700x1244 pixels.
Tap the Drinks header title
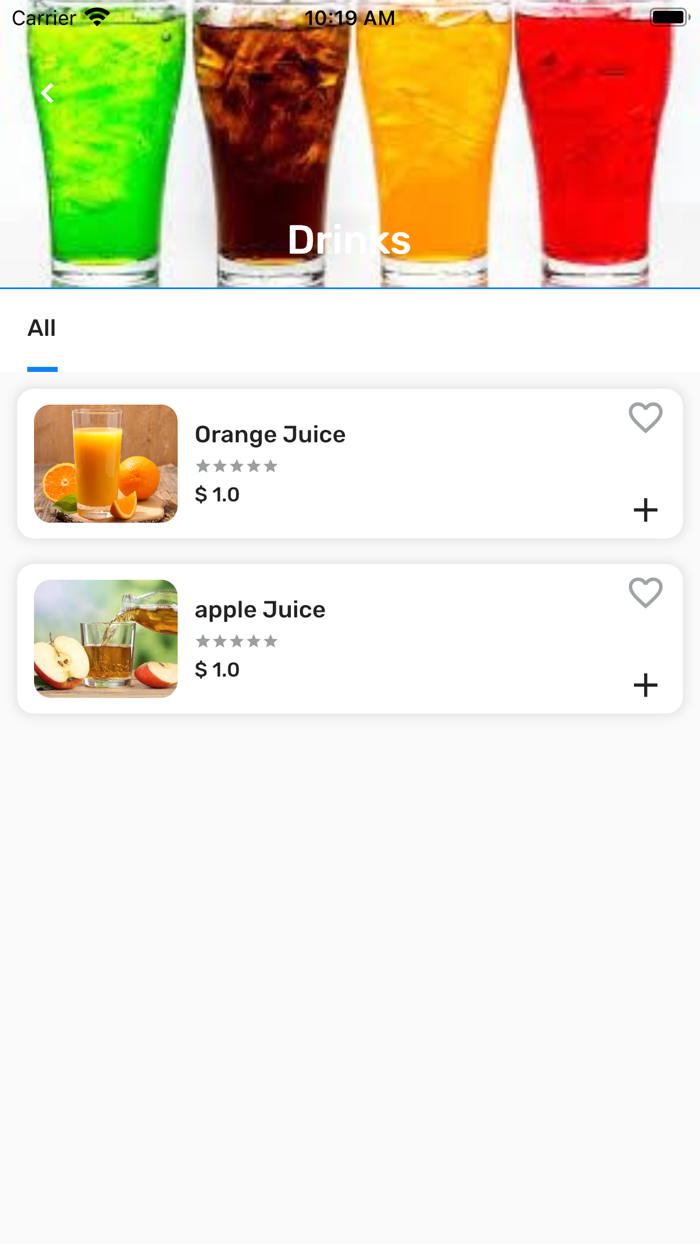(x=349, y=240)
